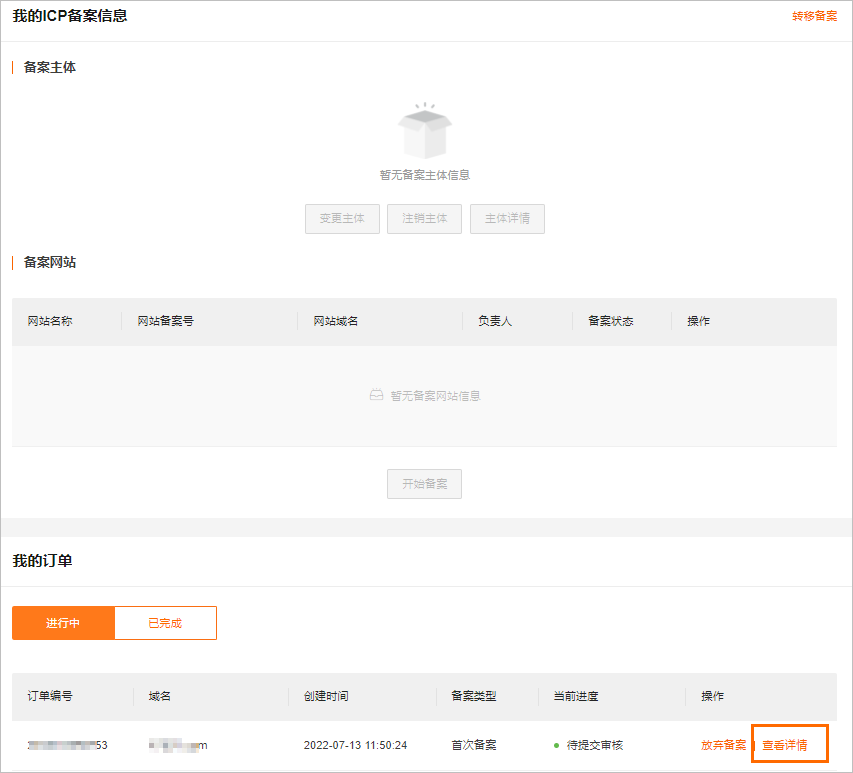The height and width of the screenshot is (773, 853).
Task: Open 主体详情
Action: 507,218
